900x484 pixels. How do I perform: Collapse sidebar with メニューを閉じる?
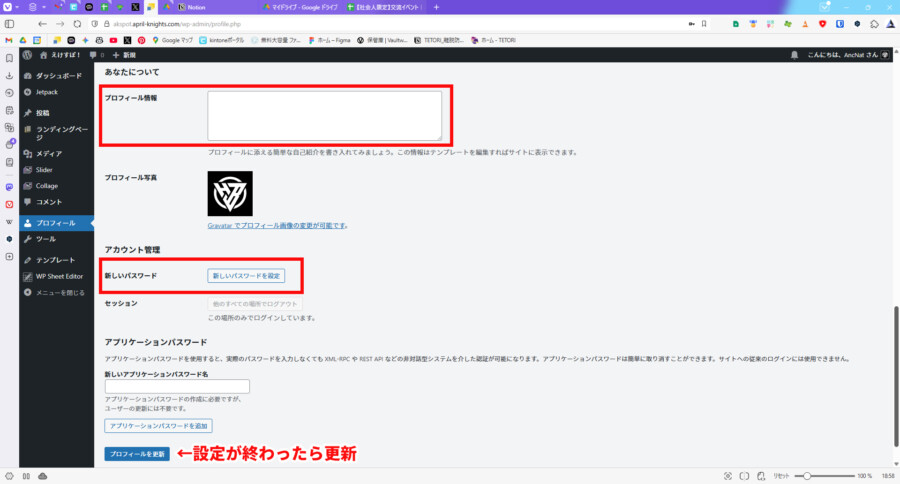(60, 293)
